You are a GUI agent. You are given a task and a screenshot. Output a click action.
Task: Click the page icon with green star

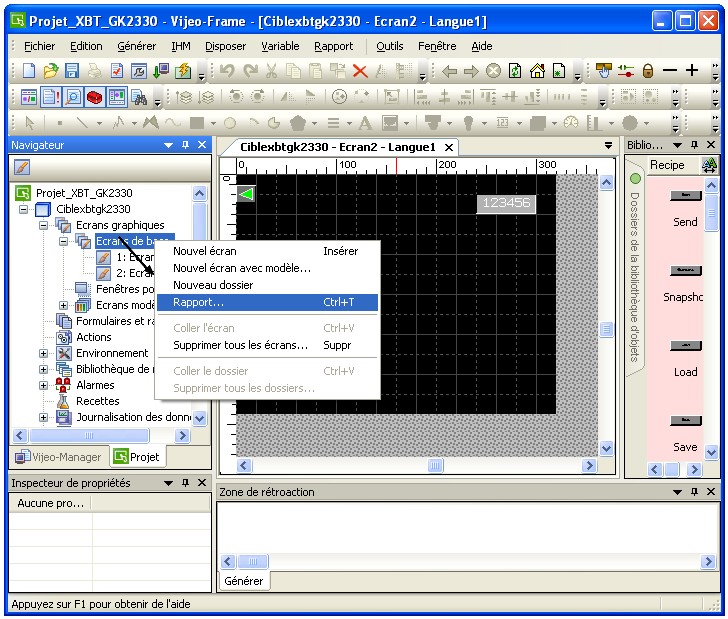click(x=559, y=71)
